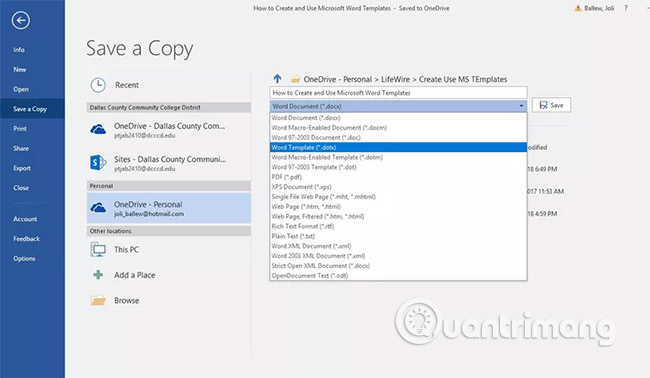
Task: Click the file name input field
Action: coord(398,93)
